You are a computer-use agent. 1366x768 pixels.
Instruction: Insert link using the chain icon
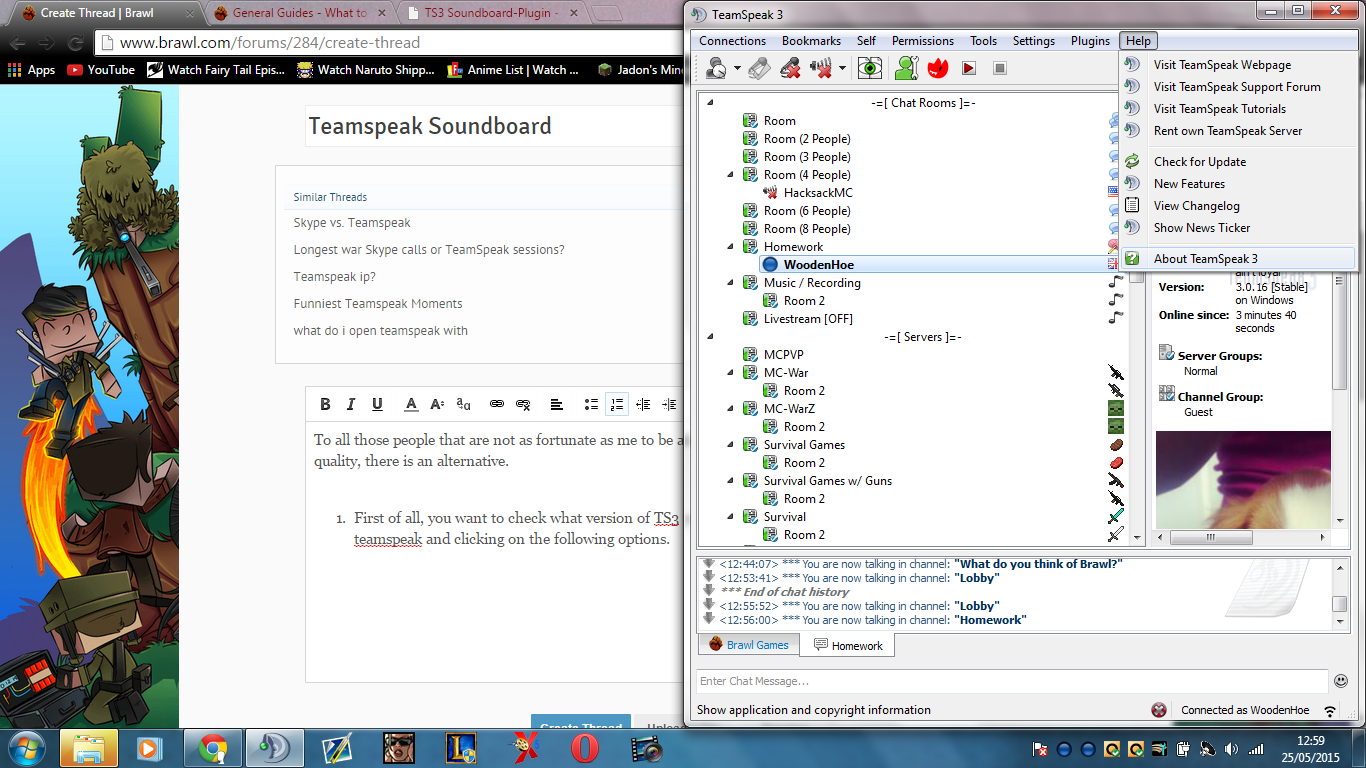(496, 404)
